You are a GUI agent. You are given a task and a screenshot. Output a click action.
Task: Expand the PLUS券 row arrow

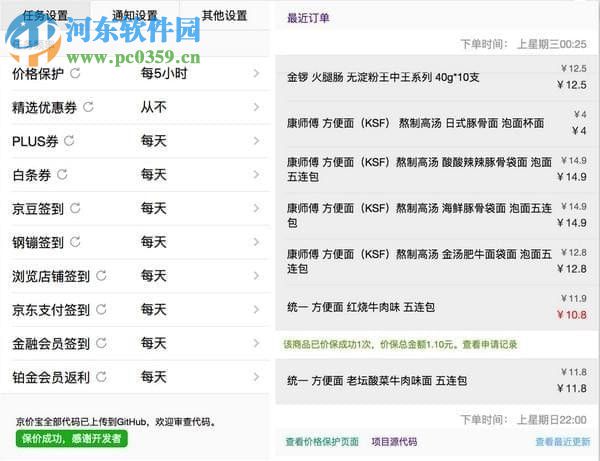(256, 140)
